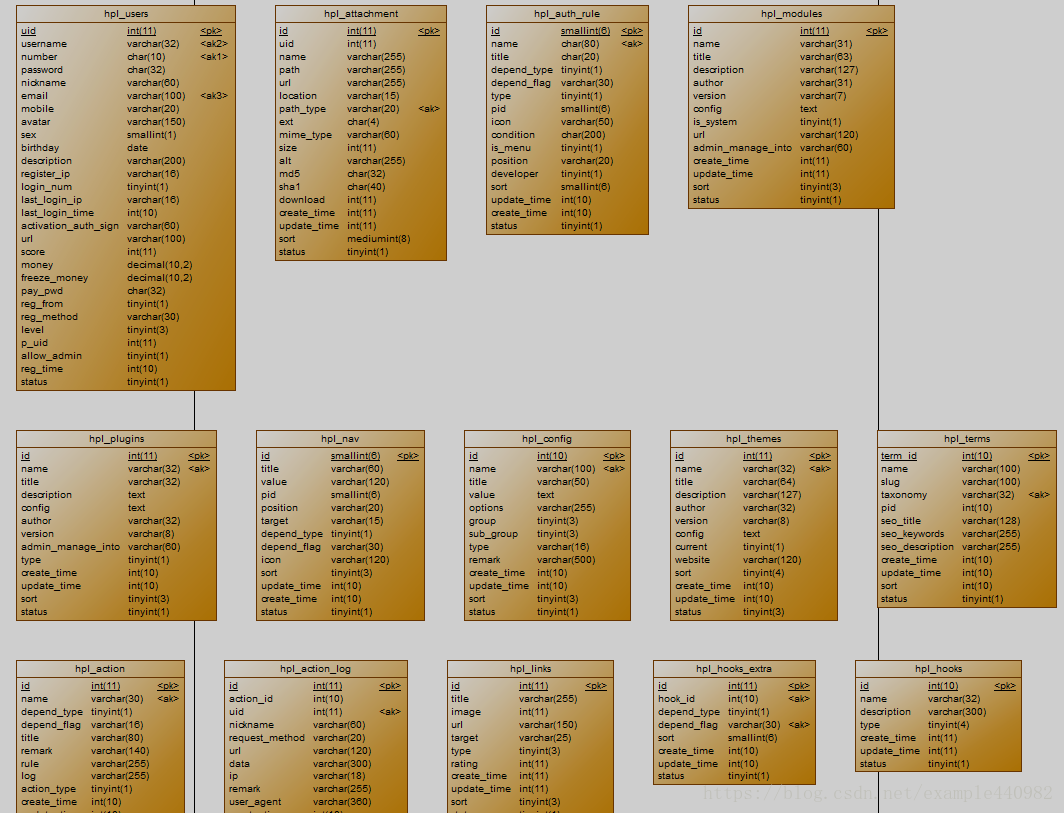This screenshot has height=813, width=1064.
Task: Click the 'is_system' column name
Action: point(715,122)
